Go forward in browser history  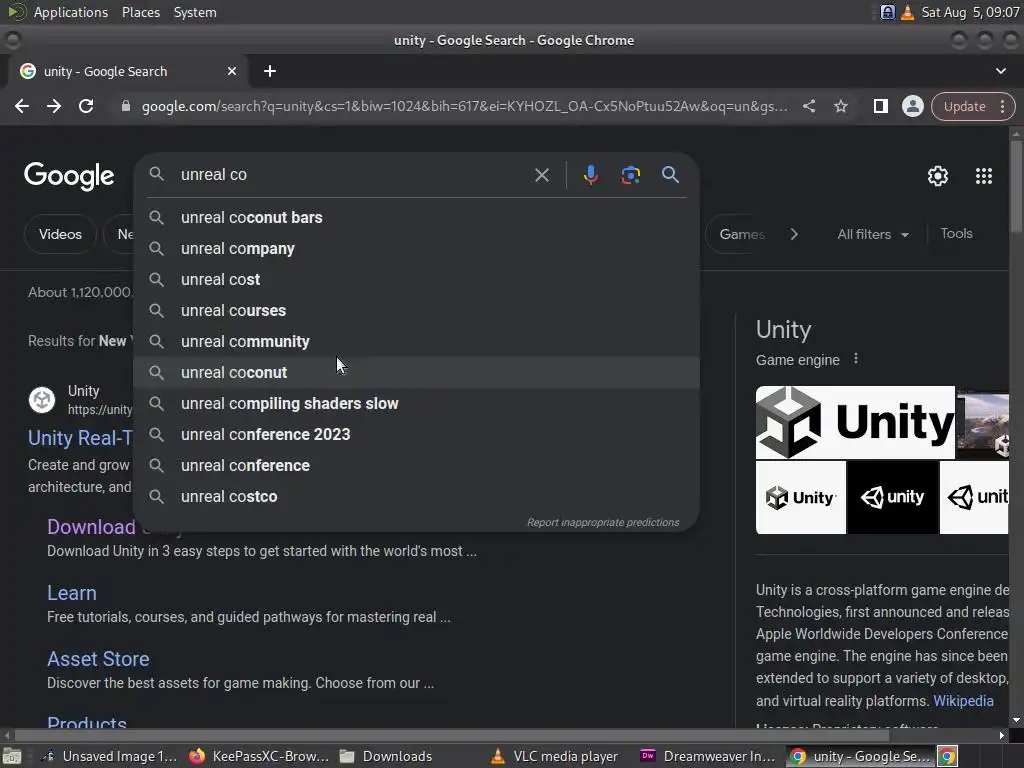tap(54, 106)
